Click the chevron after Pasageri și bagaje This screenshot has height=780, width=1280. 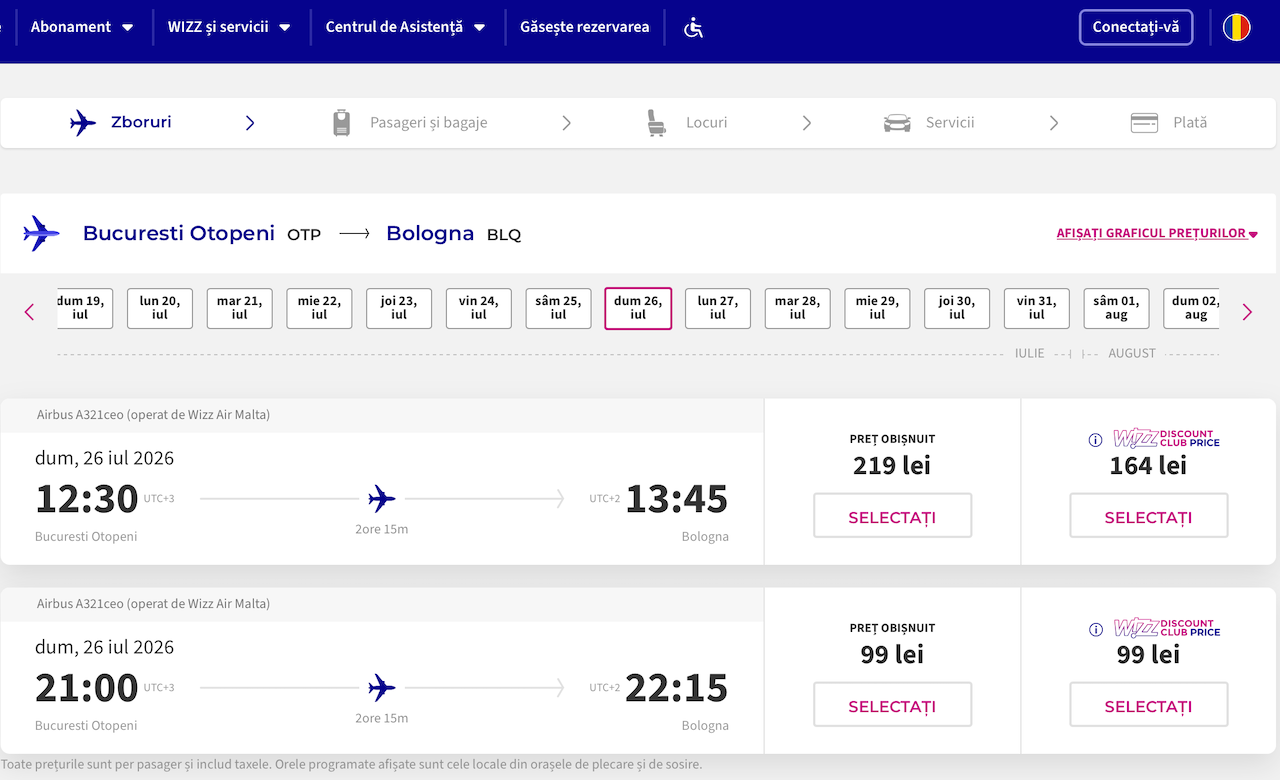click(x=566, y=123)
